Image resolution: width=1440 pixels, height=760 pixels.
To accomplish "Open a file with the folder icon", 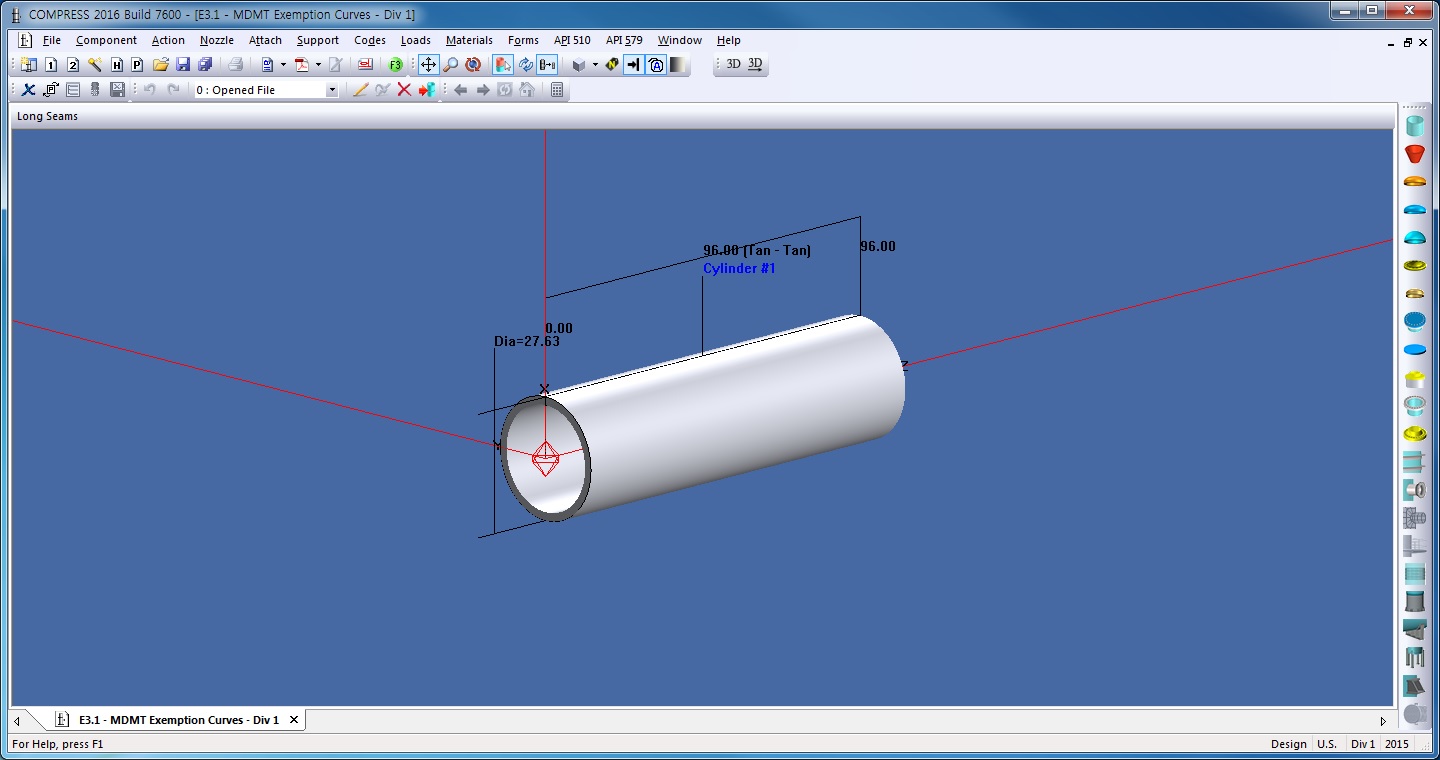I will coord(160,65).
